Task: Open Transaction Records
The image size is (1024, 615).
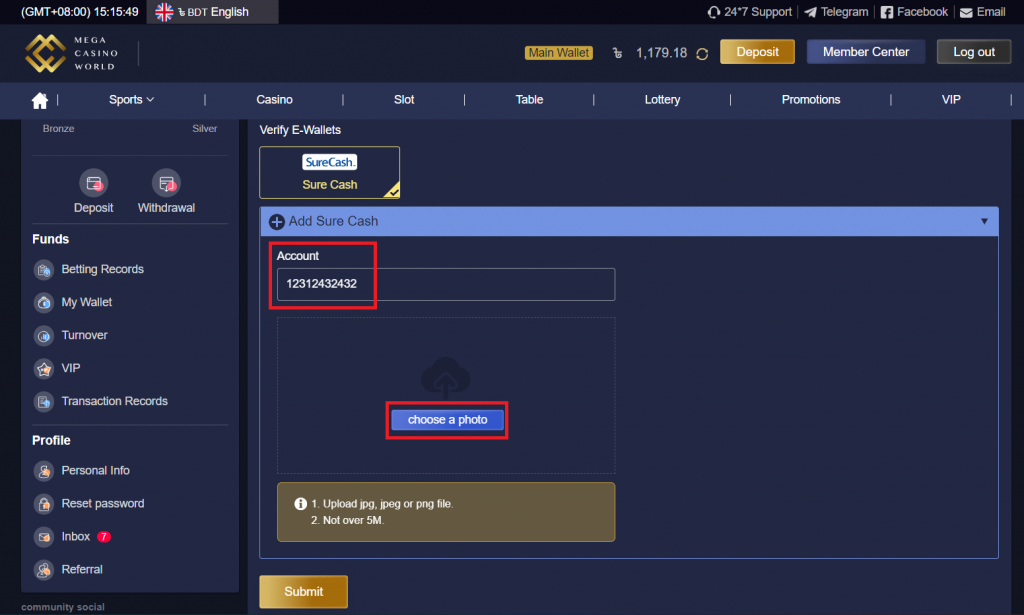Action: (x=114, y=401)
